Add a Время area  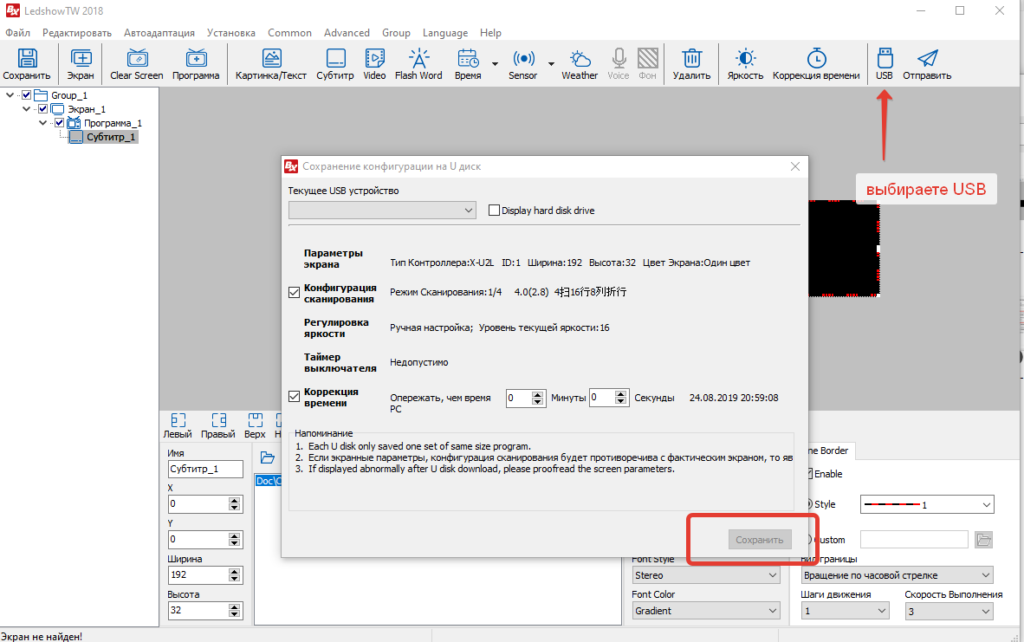click(x=468, y=64)
